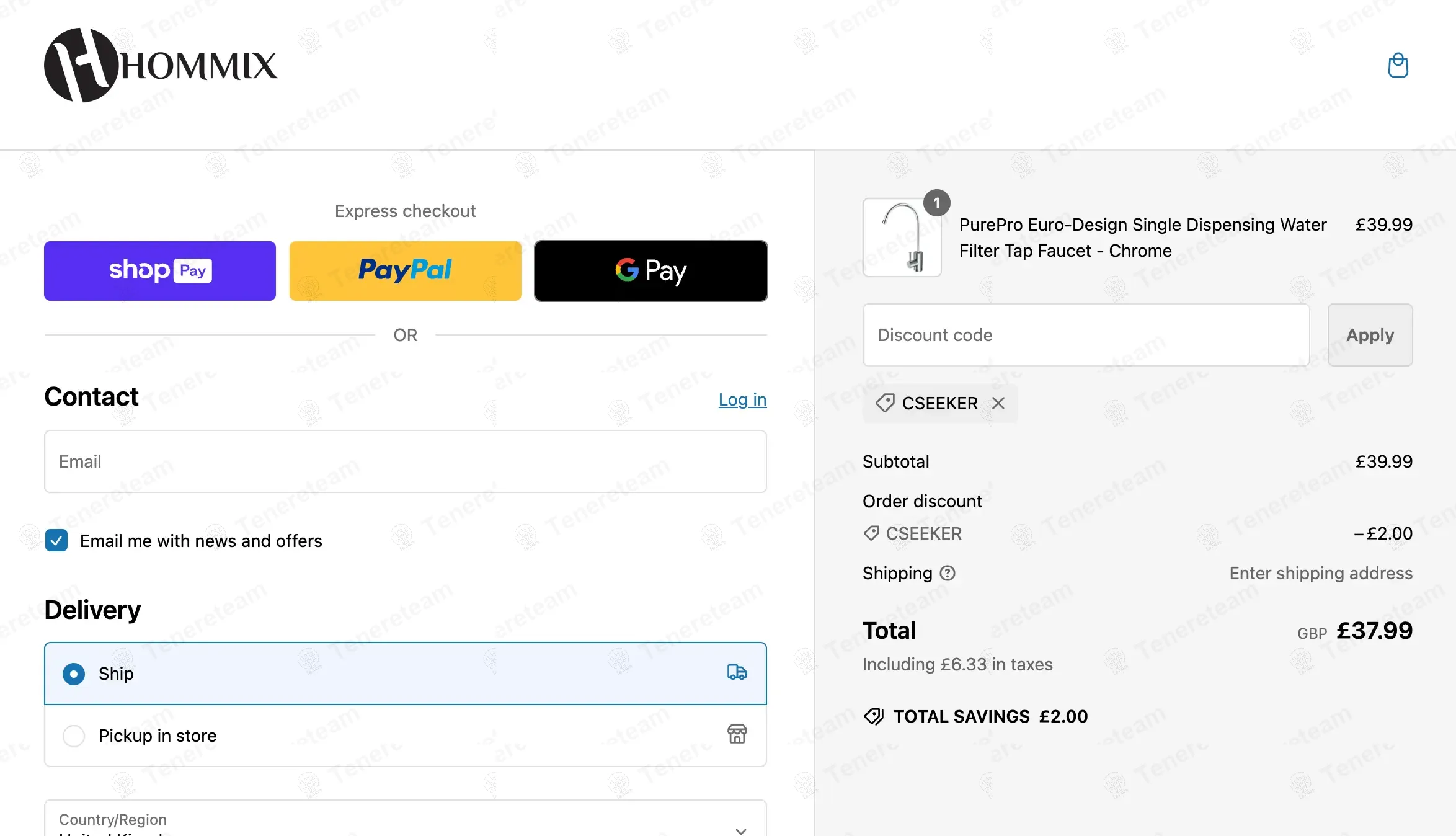1456x836 pixels.
Task: Pay with Google Pay button
Action: pyautogui.click(x=650, y=271)
